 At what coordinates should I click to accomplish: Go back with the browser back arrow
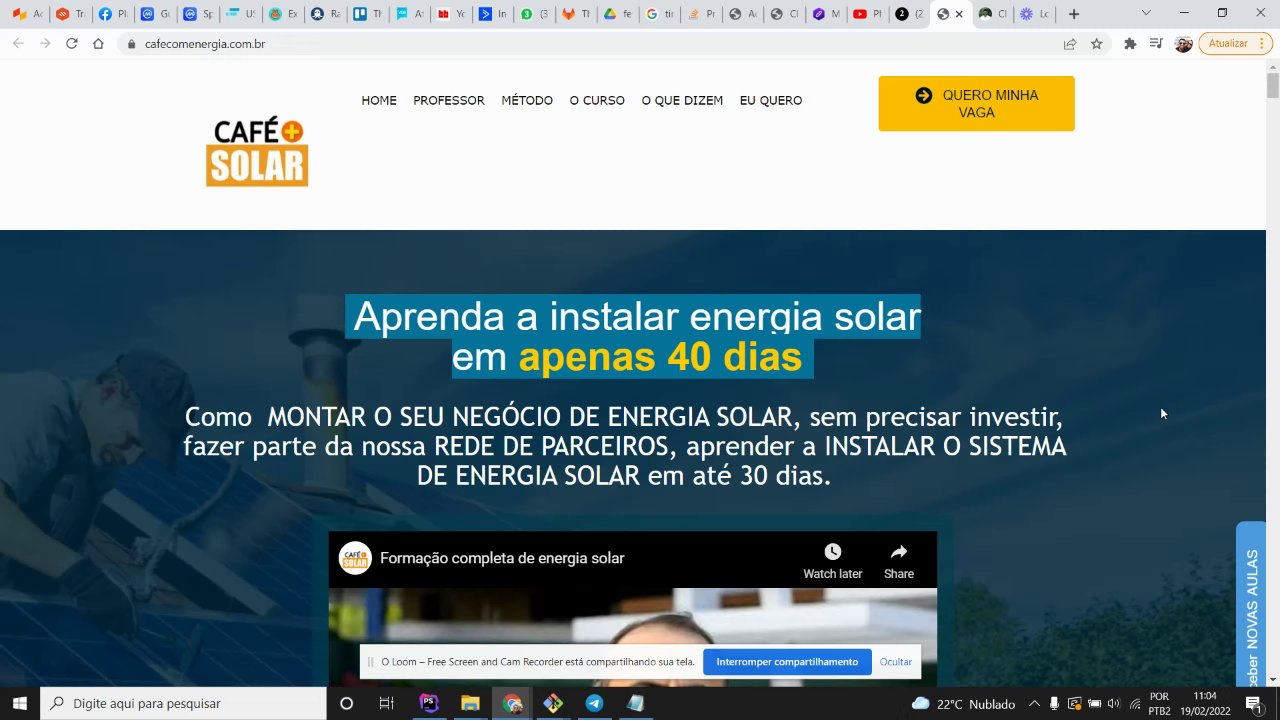tap(18, 44)
